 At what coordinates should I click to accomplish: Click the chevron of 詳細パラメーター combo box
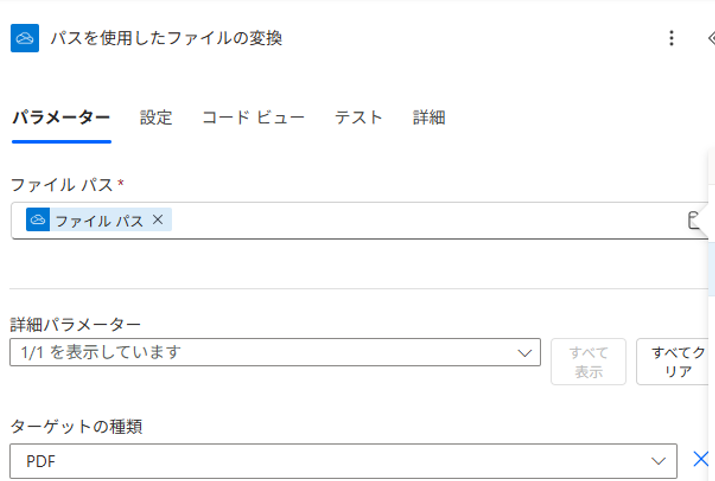(x=524, y=352)
